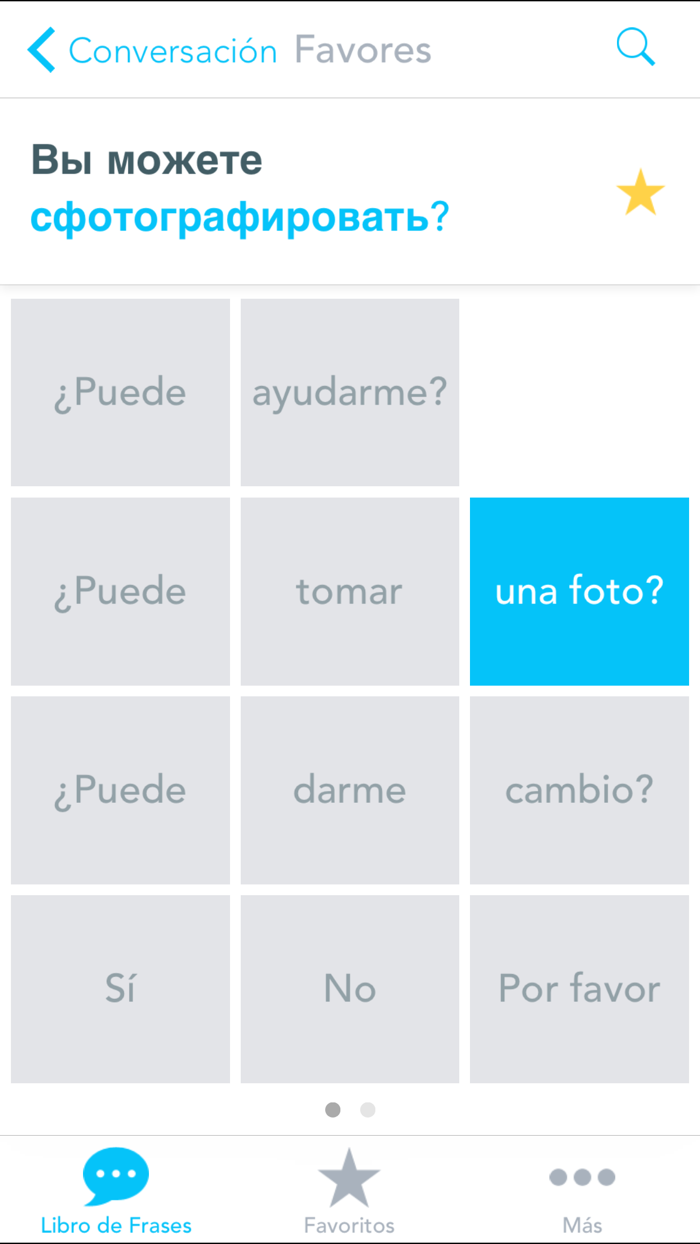Deselect the blue 'una foto?' word tile

(x=579, y=591)
